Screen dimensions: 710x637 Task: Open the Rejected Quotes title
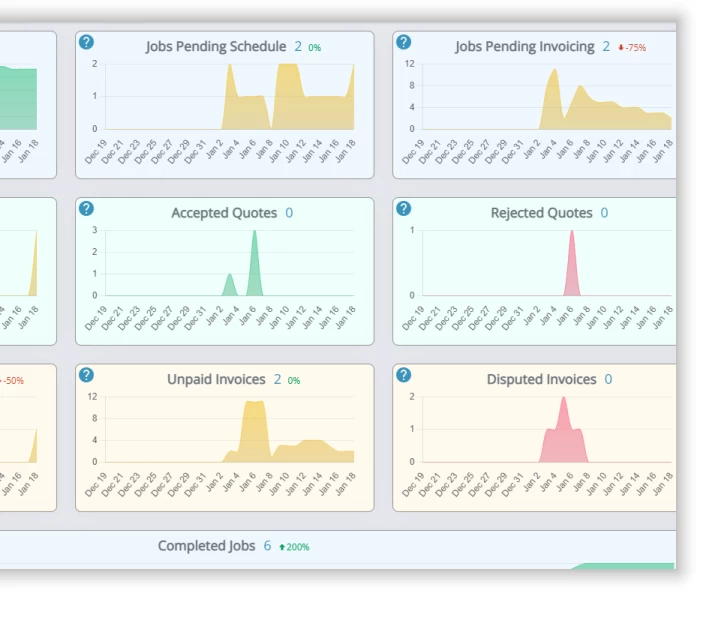pos(542,213)
